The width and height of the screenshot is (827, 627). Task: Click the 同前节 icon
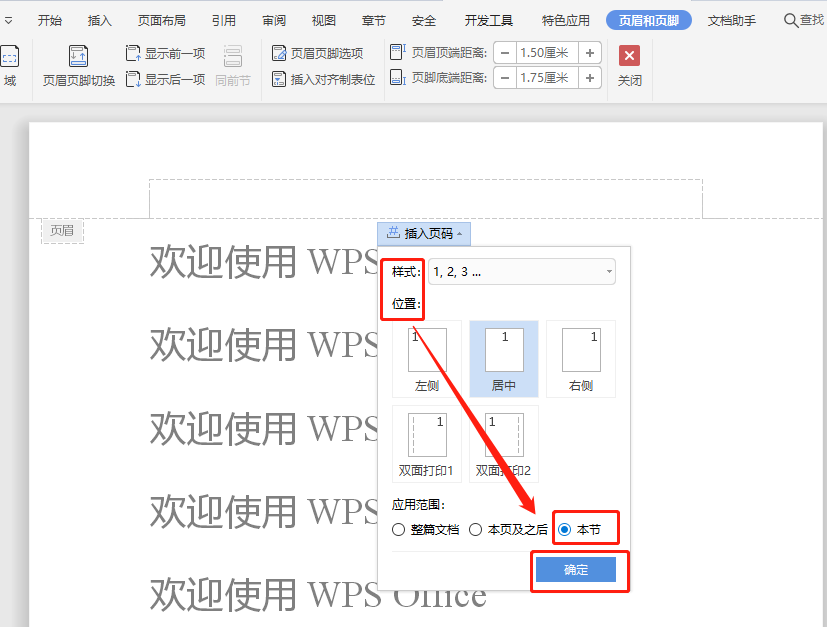[233, 56]
